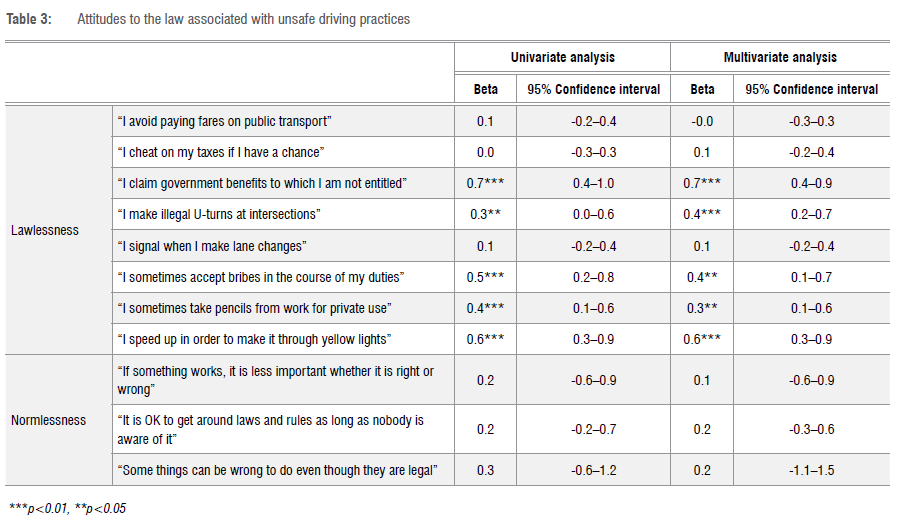
Task: Click the Lawlessness row group label
Action: tap(45, 230)
